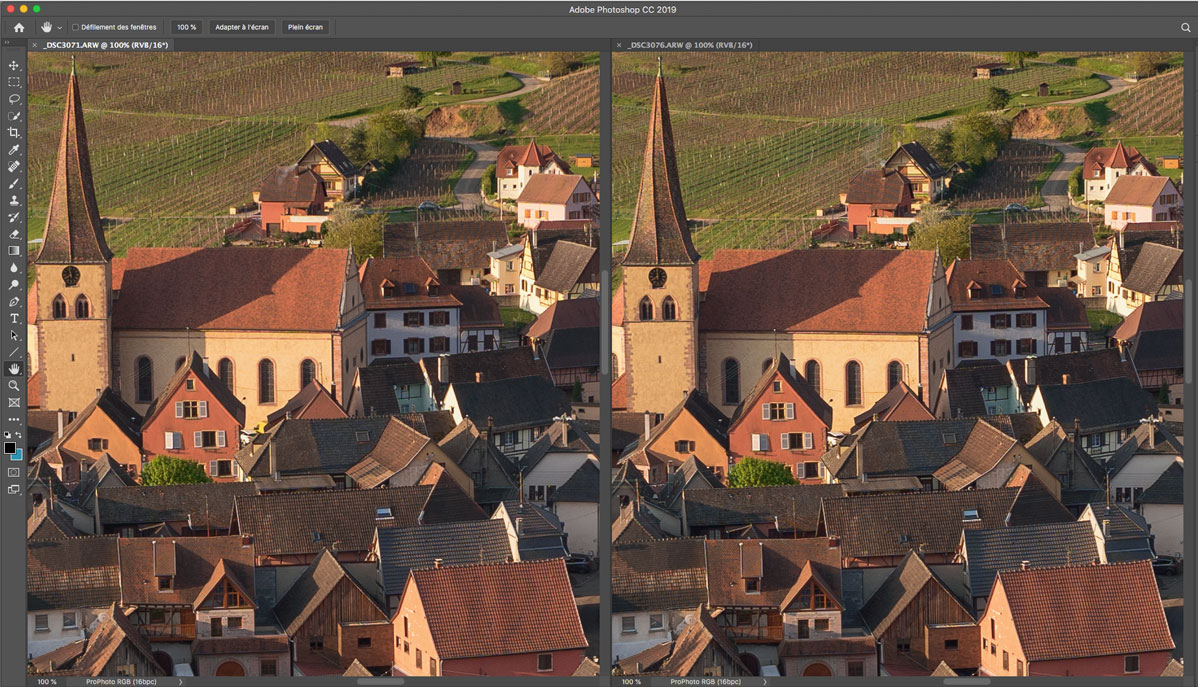Click the "Adapter à l'écran" button
This screenshot has height=687, width=1198.
241,27
